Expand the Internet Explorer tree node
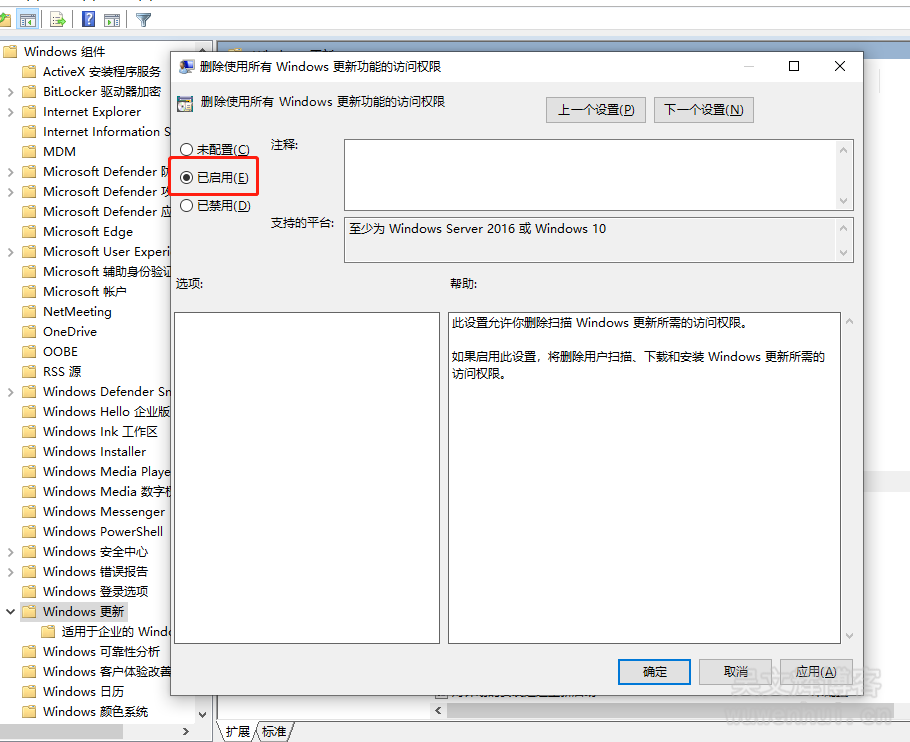This screenshot has width=910, height=742. click(10, 111)
